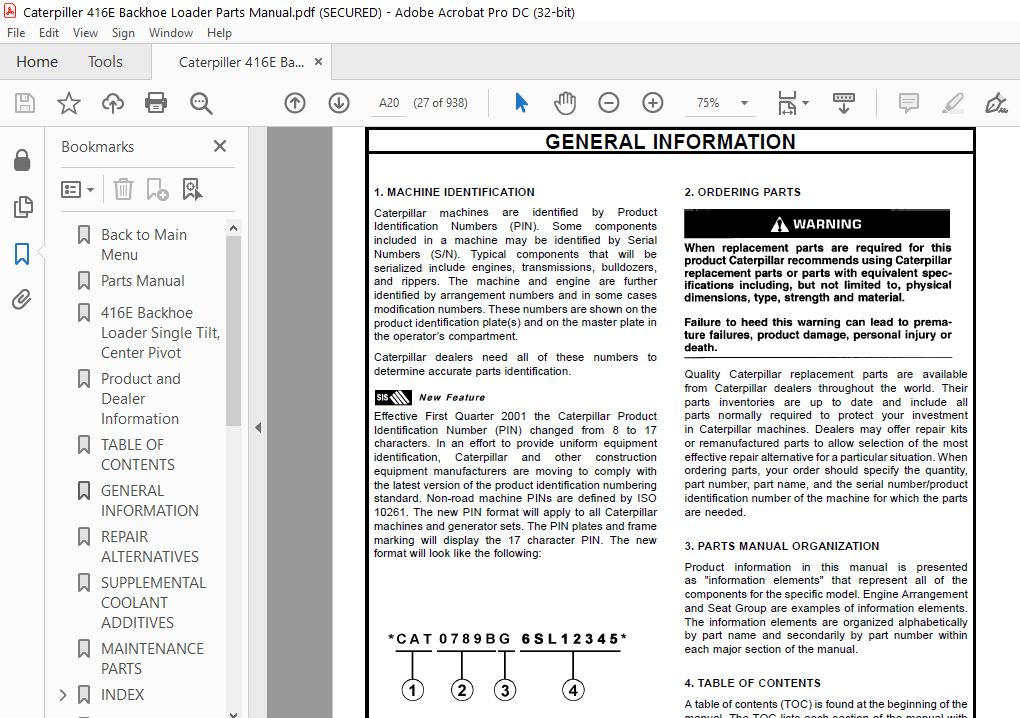The width and height of the screenshot is (1020, 718).
Task: Click the page number field showing A20
Action: point(389,103)
